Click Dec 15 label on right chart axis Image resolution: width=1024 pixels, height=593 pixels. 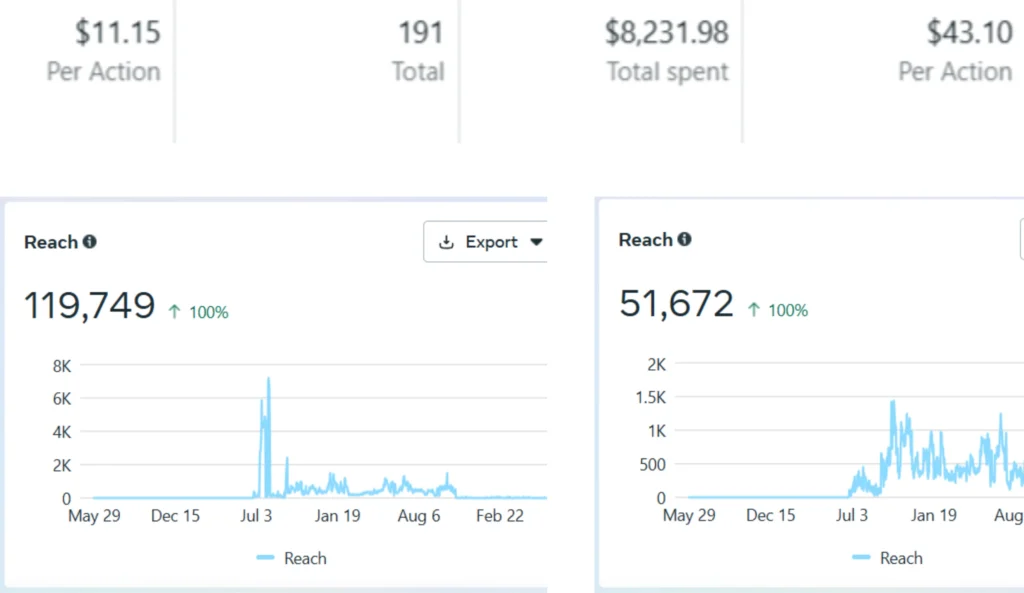(x=771, y=516)
